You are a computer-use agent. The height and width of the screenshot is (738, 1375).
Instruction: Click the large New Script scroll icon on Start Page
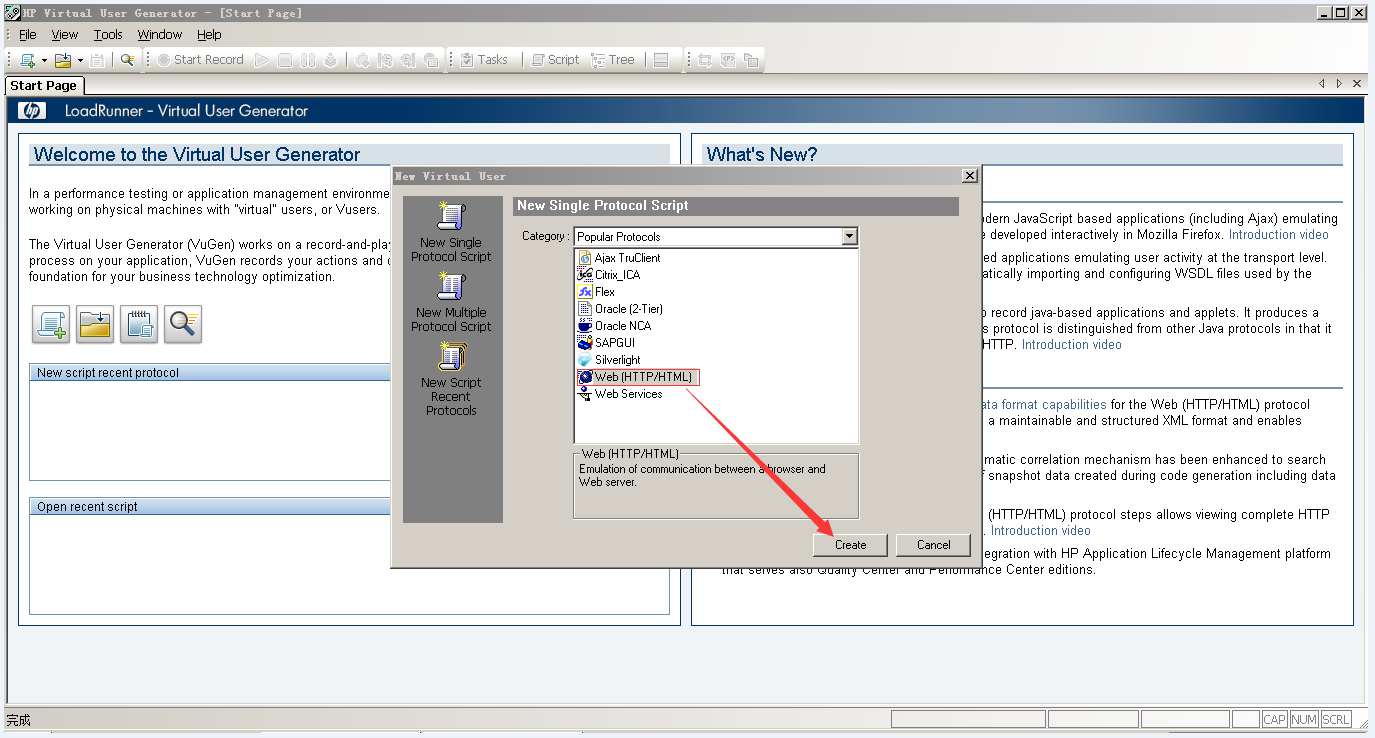[x=52, y=324]
